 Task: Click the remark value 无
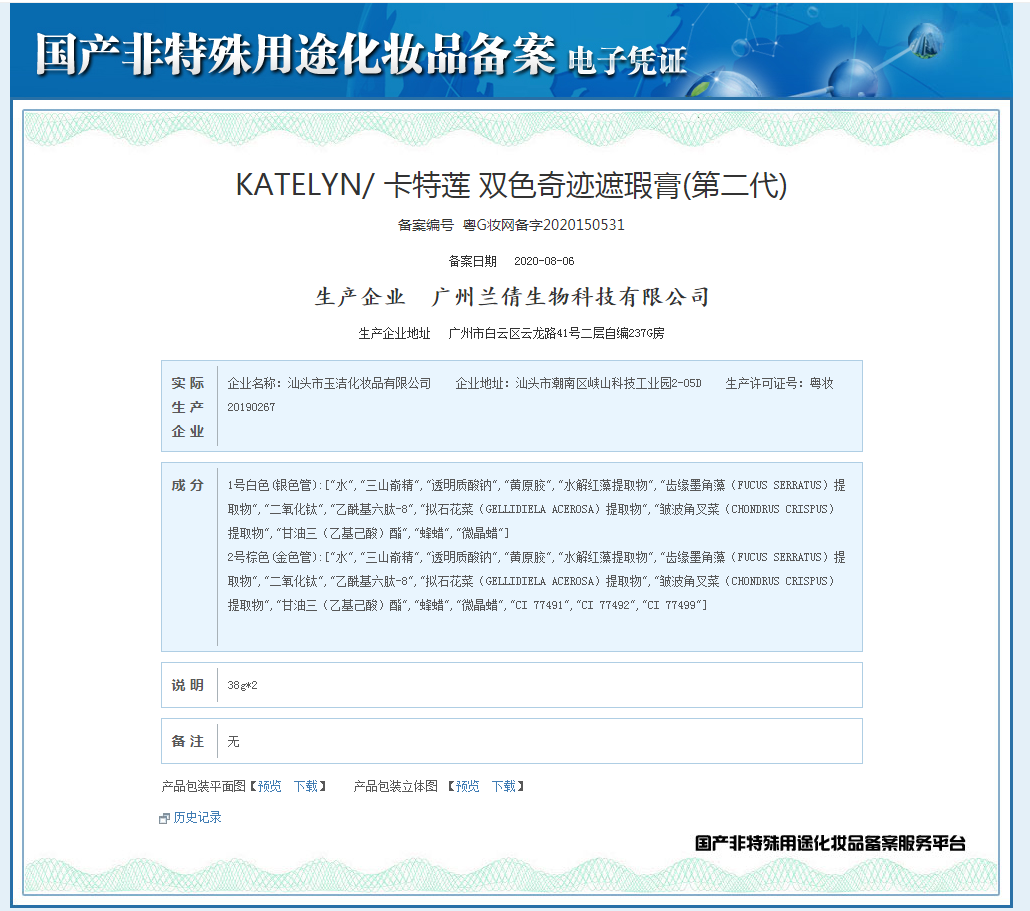pos(233,742)
